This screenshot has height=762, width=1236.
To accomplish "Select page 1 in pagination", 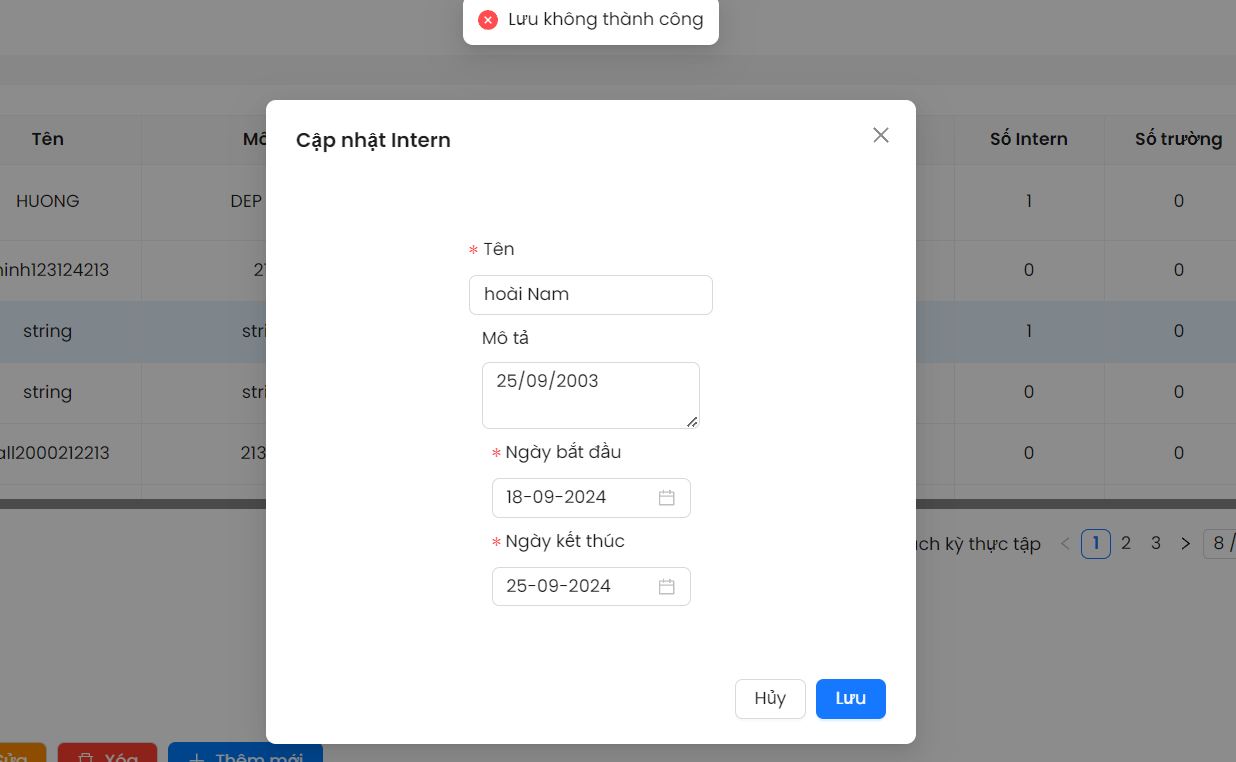I will [x=1096, y=544].
